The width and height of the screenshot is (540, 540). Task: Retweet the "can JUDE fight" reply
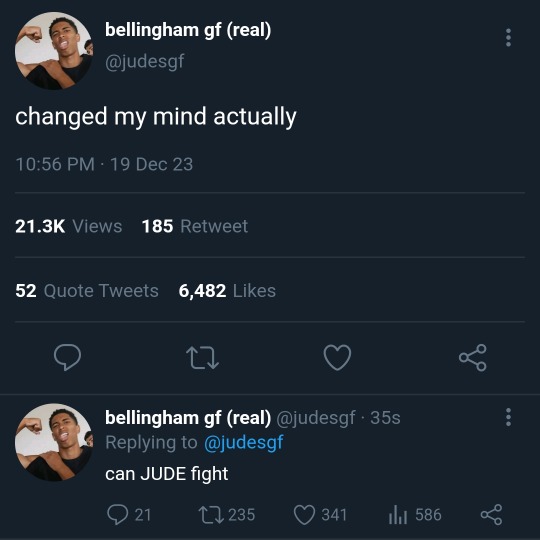(x=227, y=515)
